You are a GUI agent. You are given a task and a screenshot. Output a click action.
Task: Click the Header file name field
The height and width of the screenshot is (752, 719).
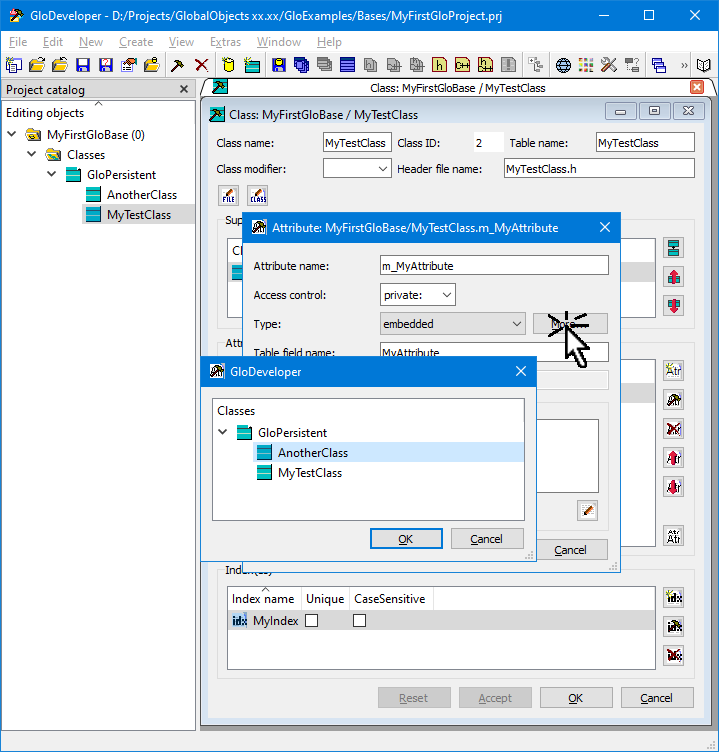tap(599, 169)
